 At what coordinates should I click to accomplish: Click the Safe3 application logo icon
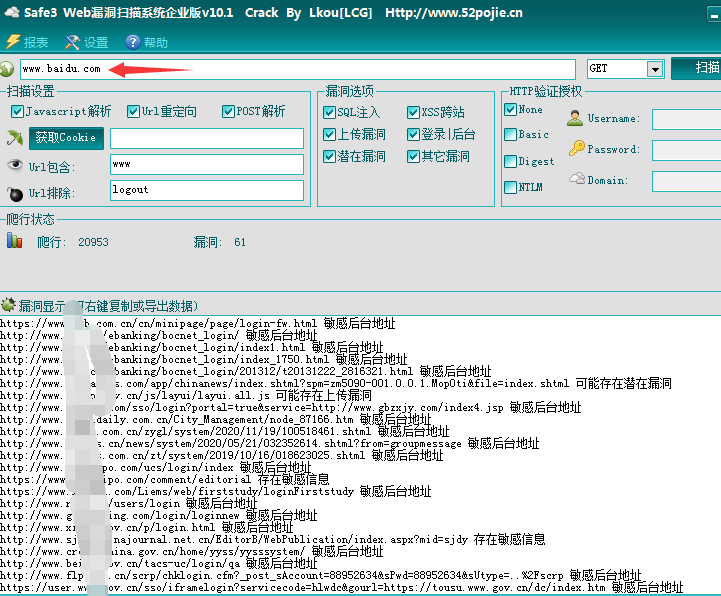[12, 12]
